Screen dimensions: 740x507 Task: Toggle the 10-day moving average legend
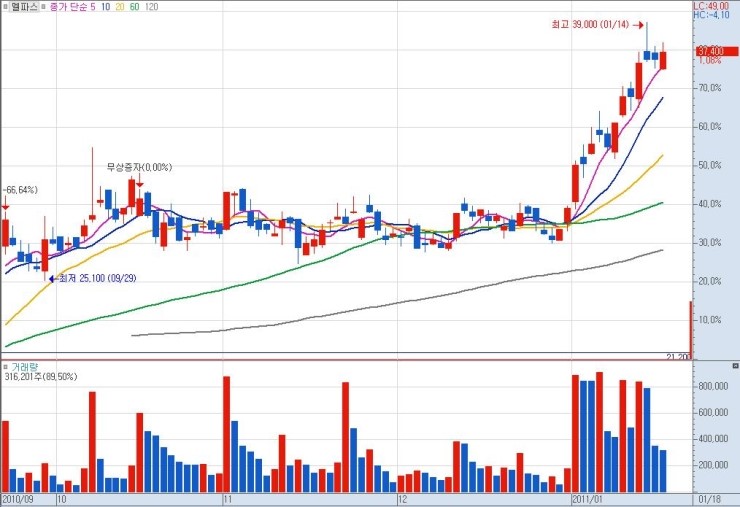(x=105, y=6)
